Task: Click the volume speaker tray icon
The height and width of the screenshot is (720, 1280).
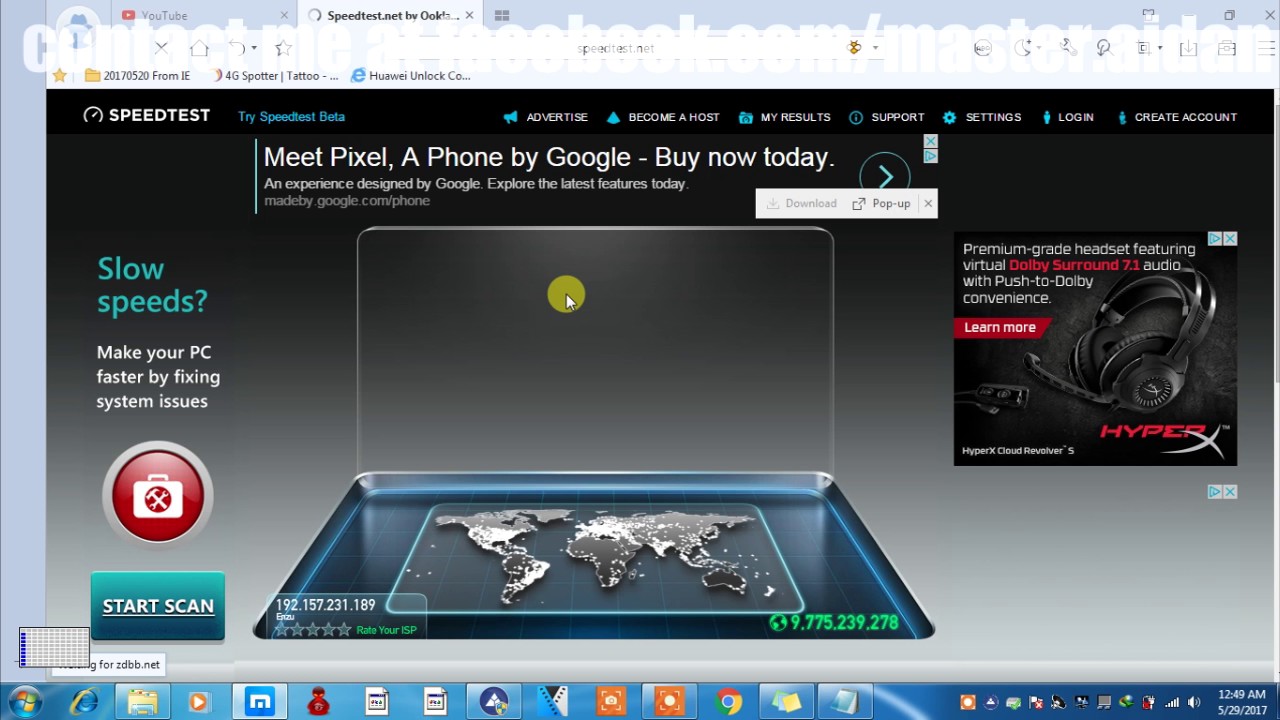Action: click(x=1194, y=702)
